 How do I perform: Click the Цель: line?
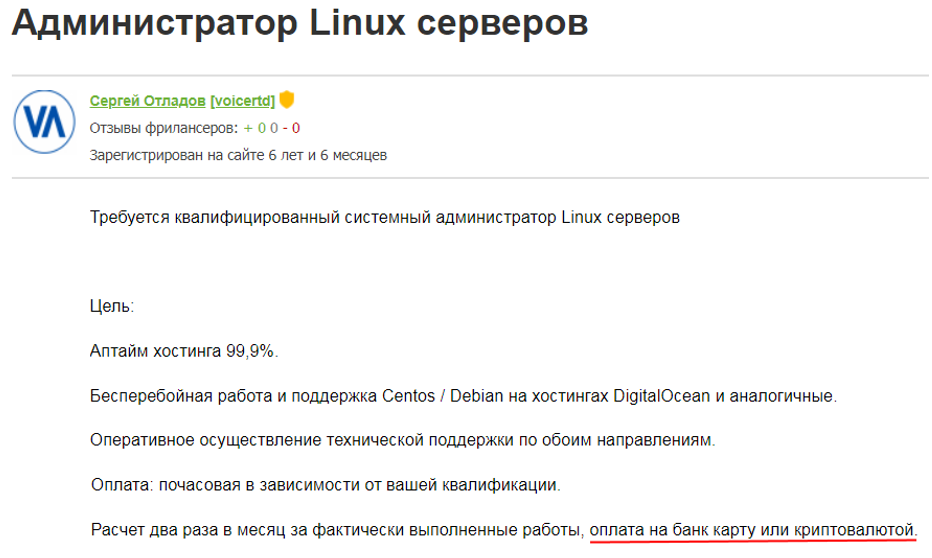coord(112,307)
